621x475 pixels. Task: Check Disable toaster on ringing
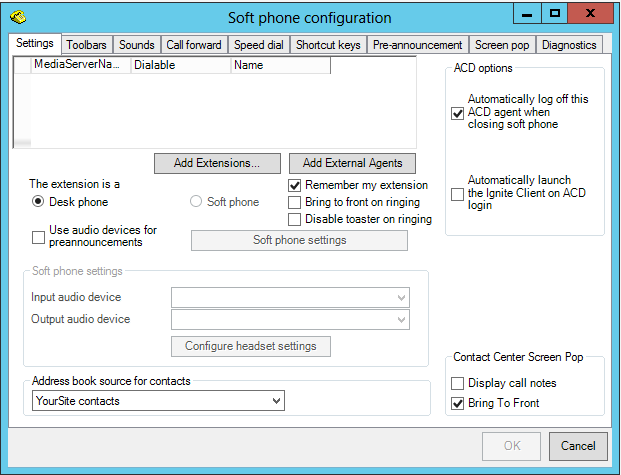(x=295, y=219)
